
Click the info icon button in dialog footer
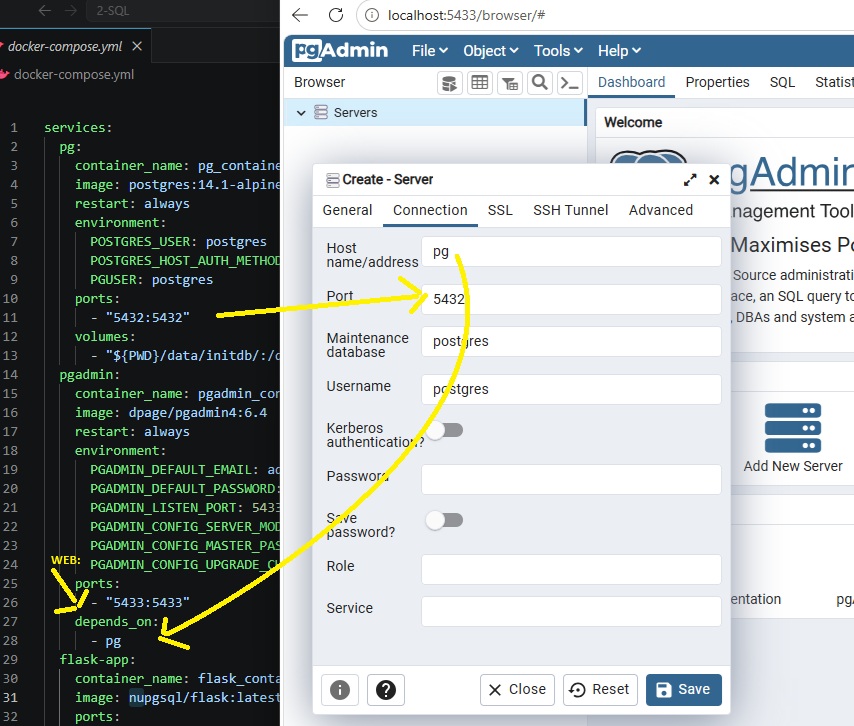pyautogui.click(x=340, y=690)
